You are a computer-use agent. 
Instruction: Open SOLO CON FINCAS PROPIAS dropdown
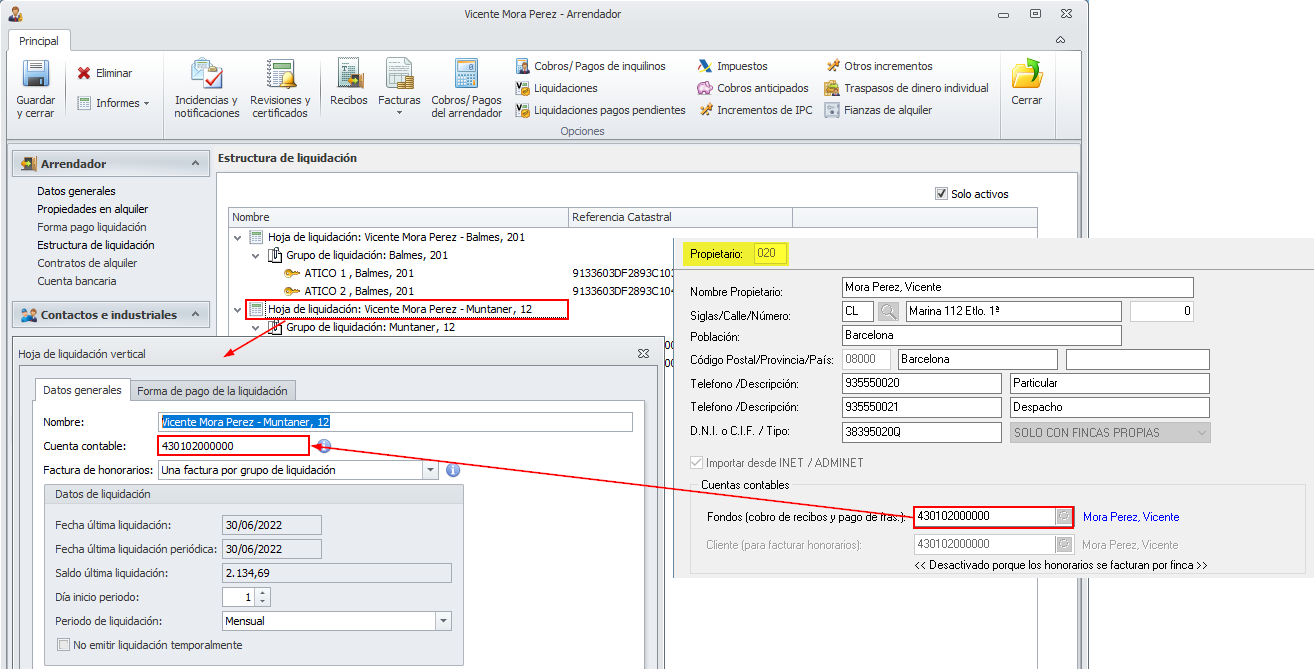pos(1111,432)
